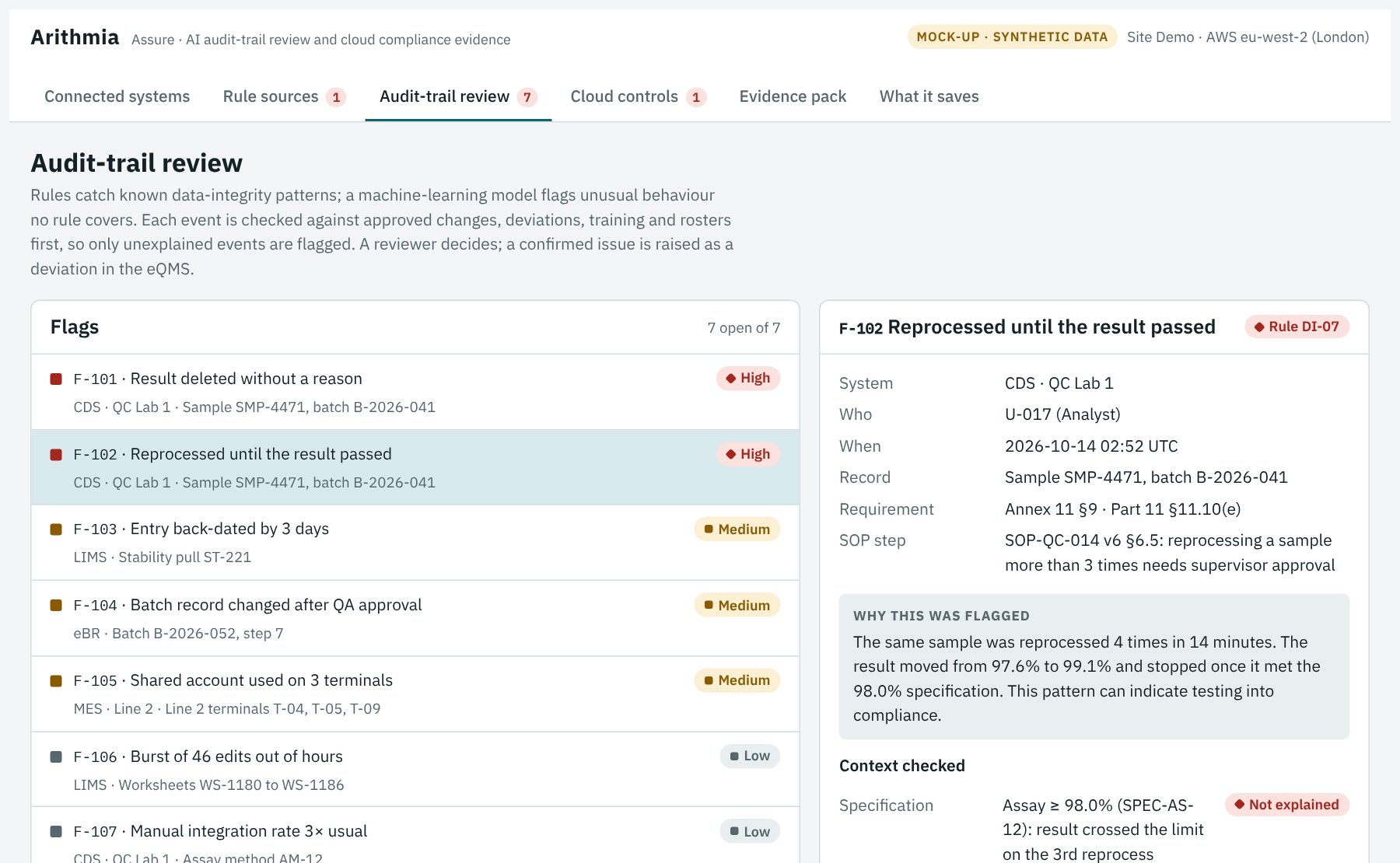Screen dimensions: 1400x863
Task: Open the What it saves tab
Action: pos(929,96)
